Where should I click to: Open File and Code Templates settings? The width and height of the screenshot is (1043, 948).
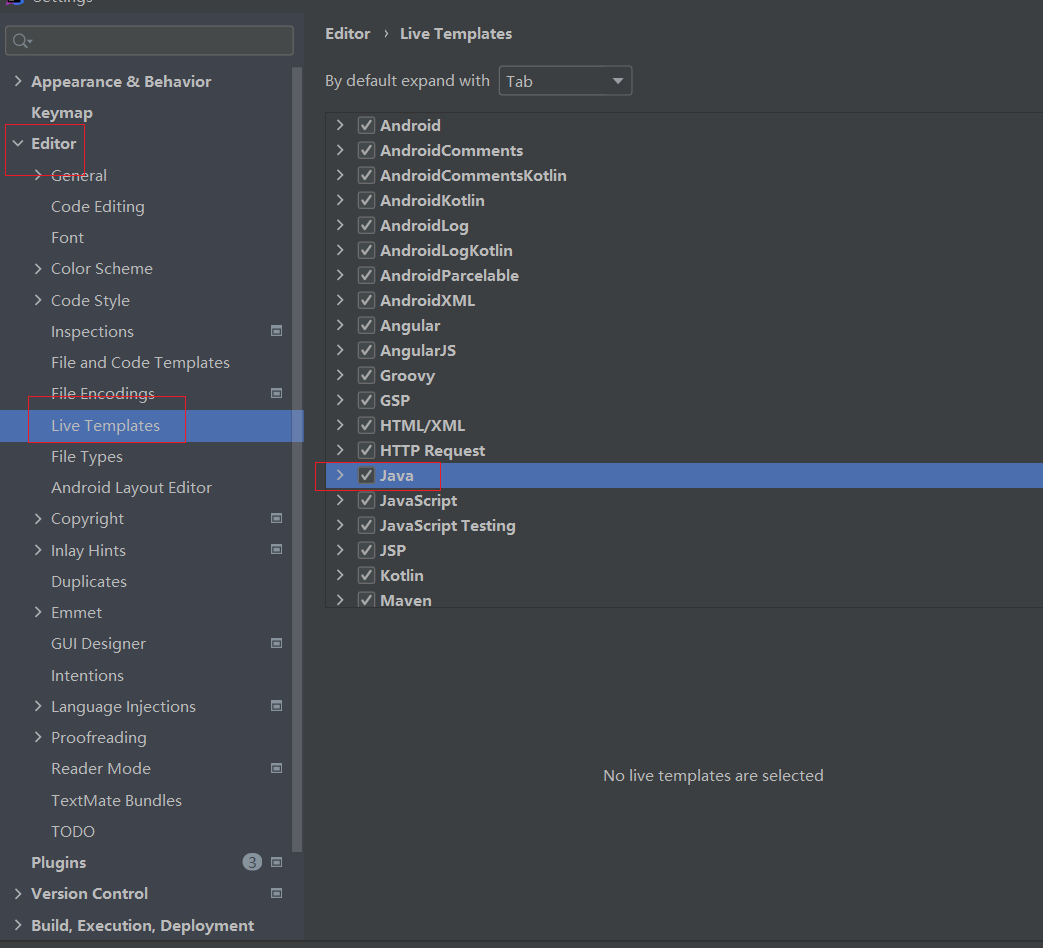click(x=140, y=363)
